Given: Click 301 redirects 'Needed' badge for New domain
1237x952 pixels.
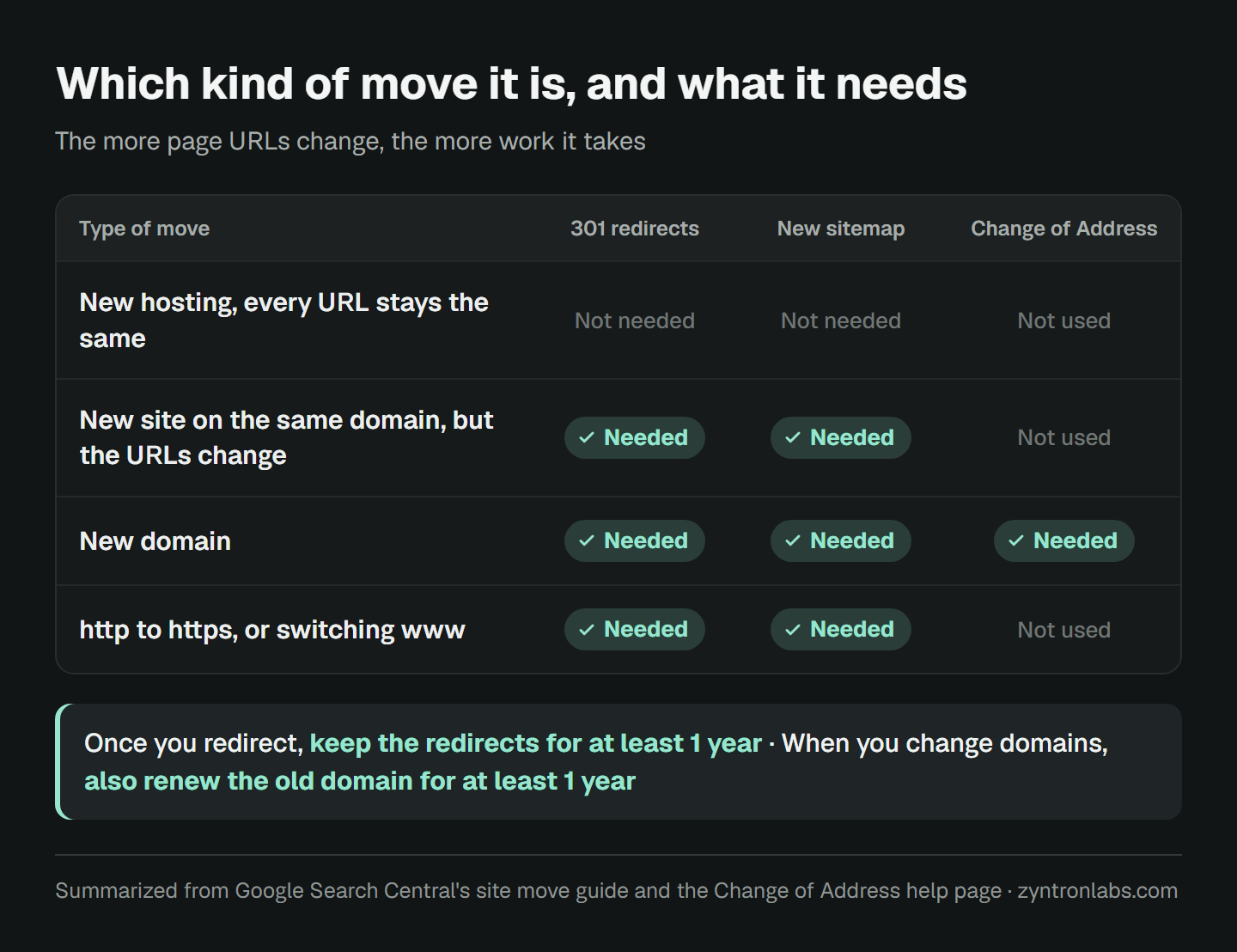Looking at the screenshot, I should [x=635, y=541].
